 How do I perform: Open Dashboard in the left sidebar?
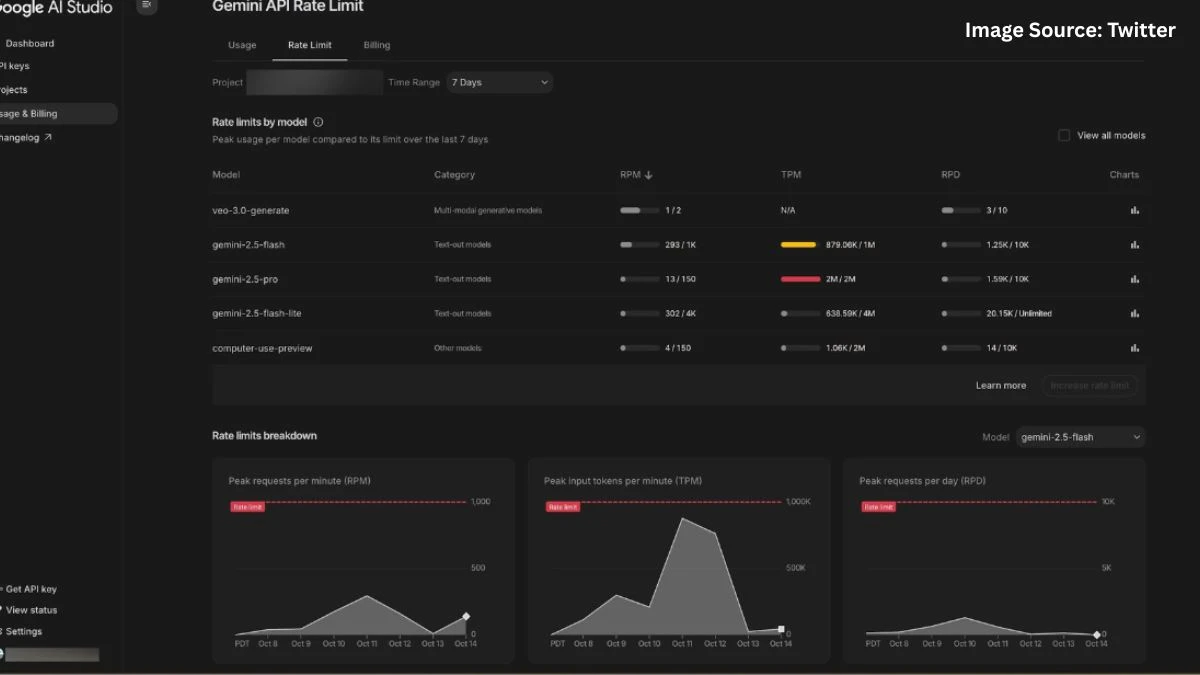tap(30, 43)
